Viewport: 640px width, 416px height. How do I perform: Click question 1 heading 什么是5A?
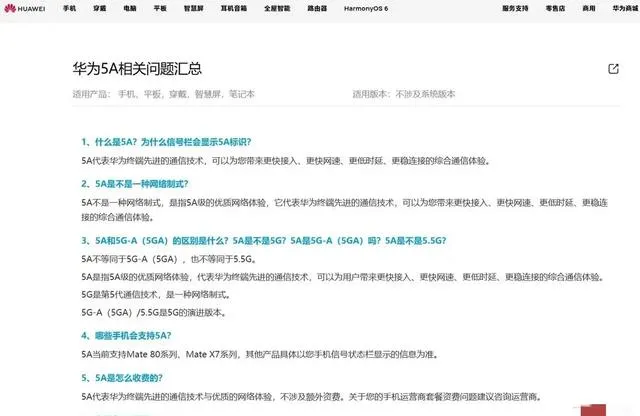tap(166, 142)
